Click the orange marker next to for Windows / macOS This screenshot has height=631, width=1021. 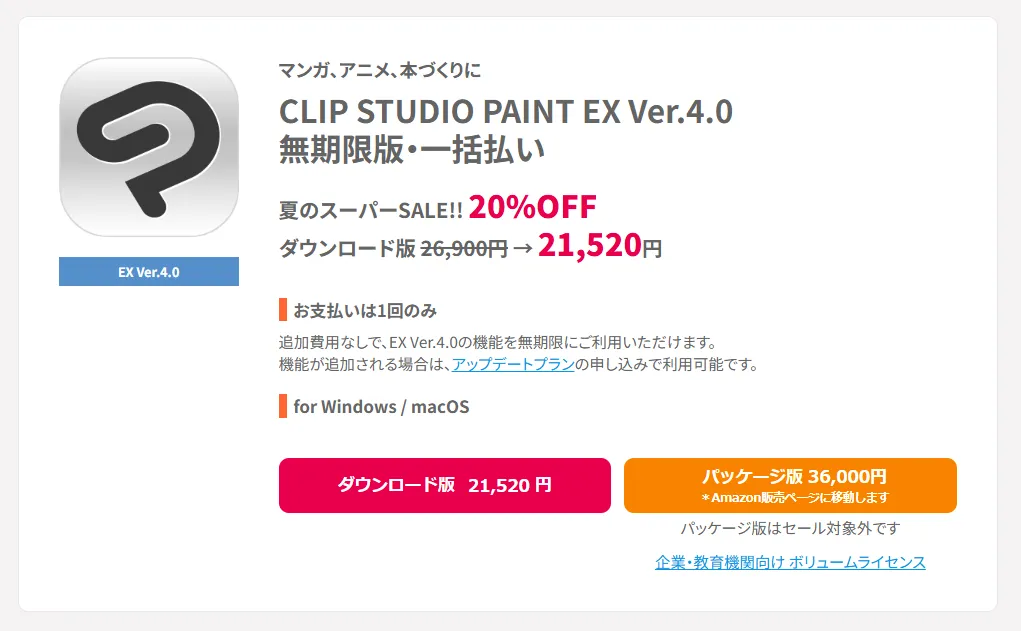(283, 407)
